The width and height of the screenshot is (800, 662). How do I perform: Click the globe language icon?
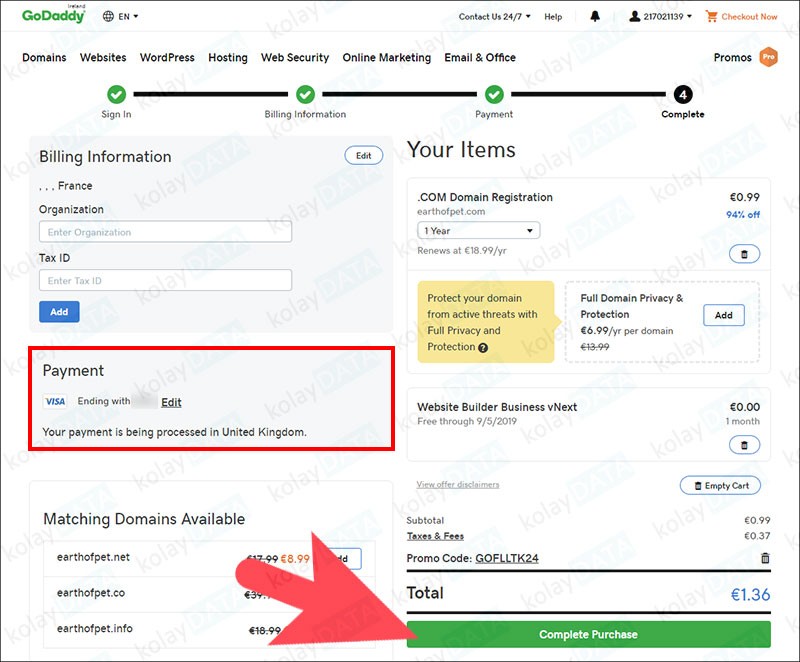[108, 16]
